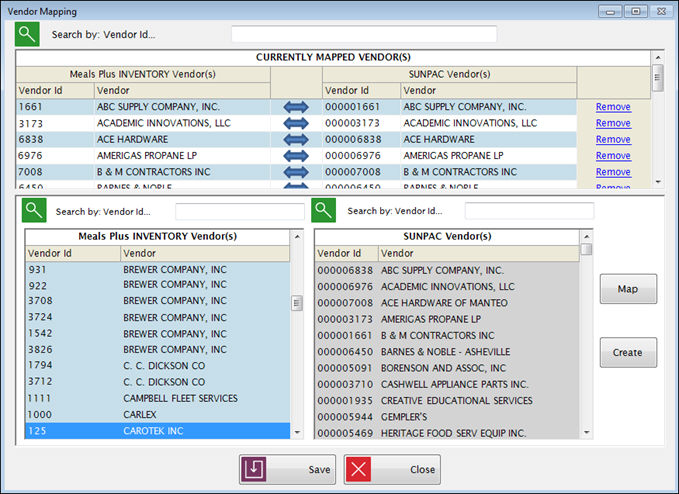Select CAMPBELL FLEET SERVICES row
This screenshot has width=679, height=494.
coord(158,398)
